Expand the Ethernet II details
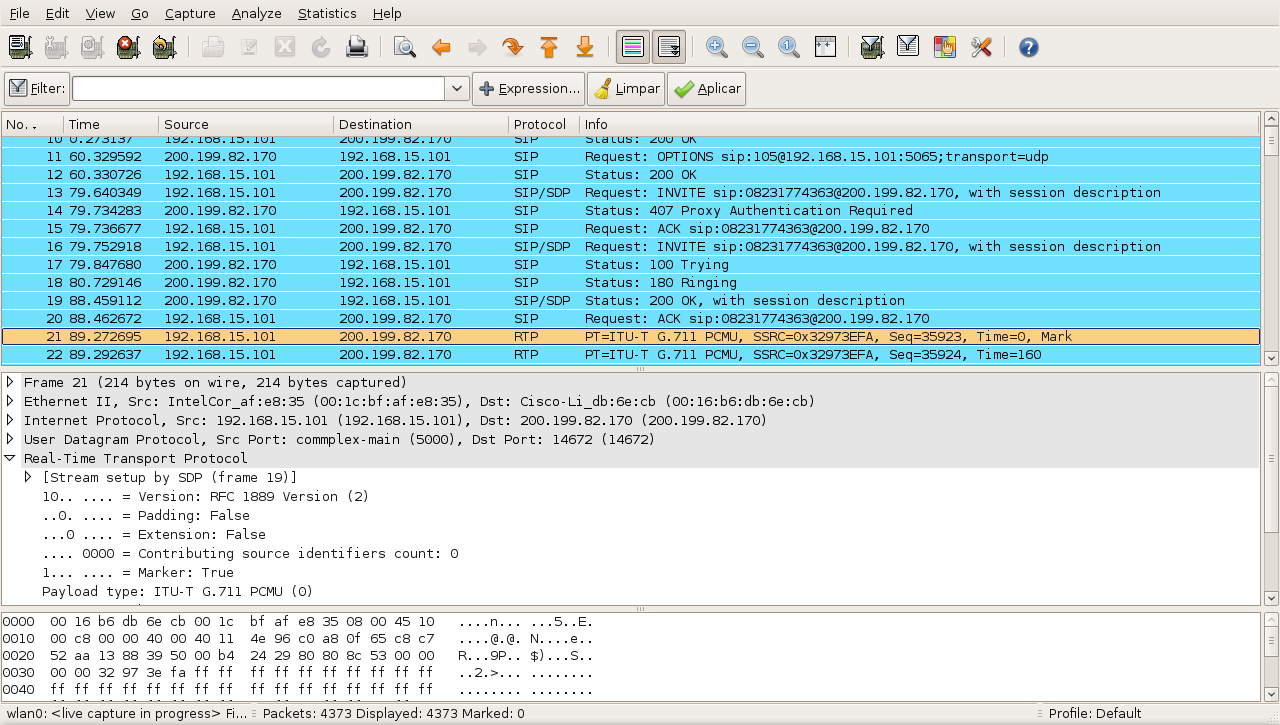This screenshot has width=1280, height=725. [x=11, y=401]
